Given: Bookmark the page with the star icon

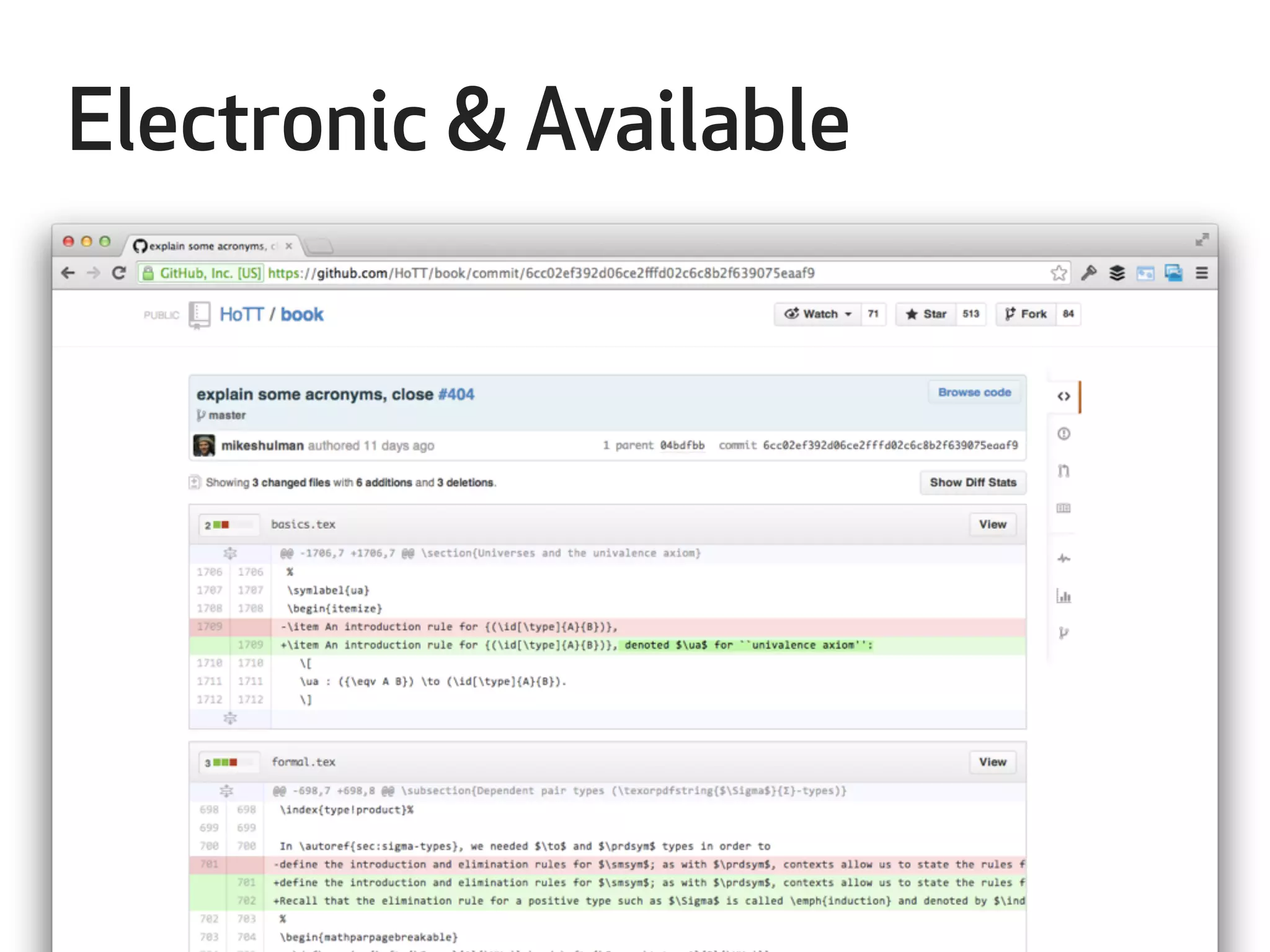Looking at the screenshot, I should pos(1059,273).
